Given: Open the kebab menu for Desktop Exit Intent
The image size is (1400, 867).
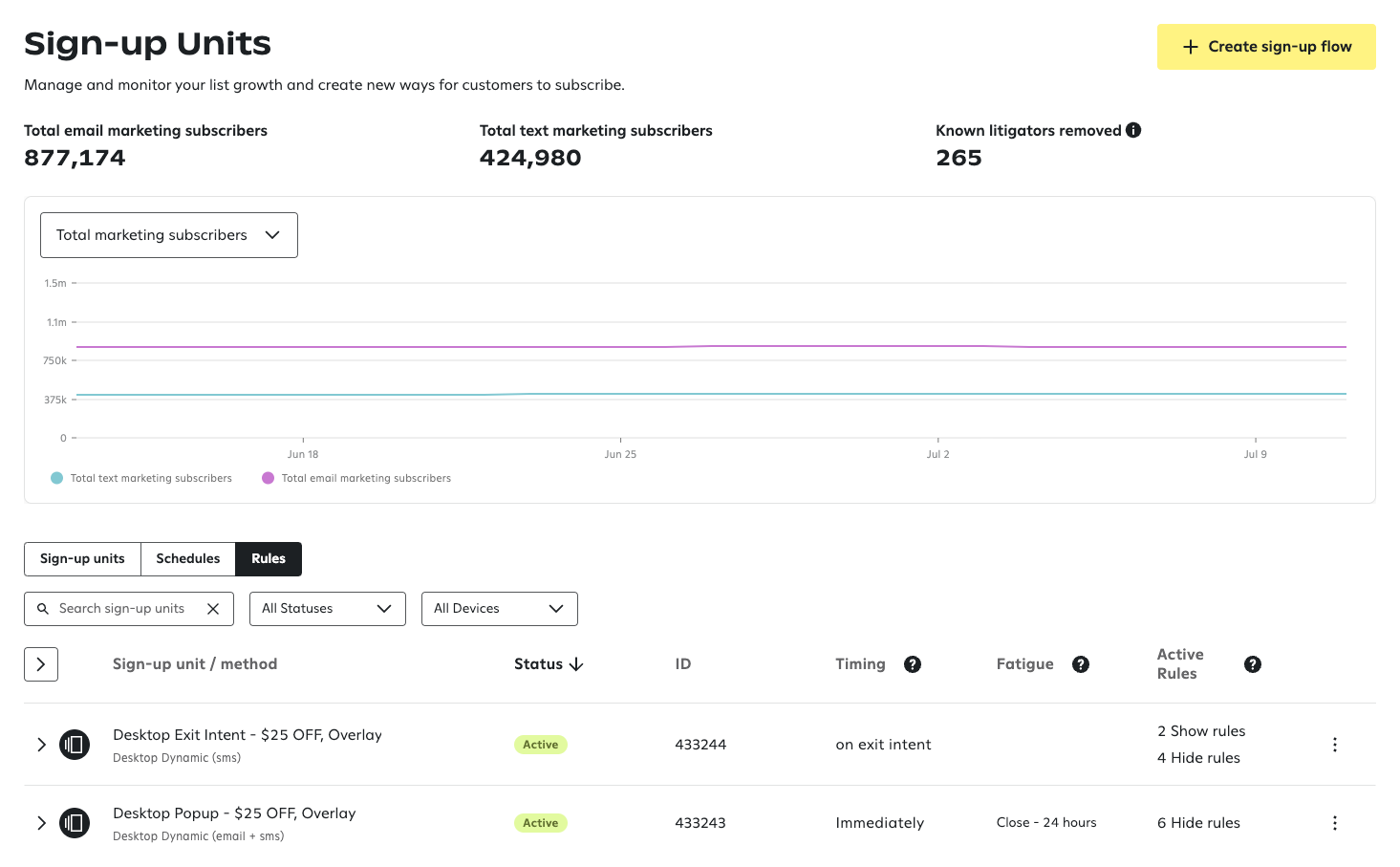Looking at the screenshot, I should tap(1335, 744).
